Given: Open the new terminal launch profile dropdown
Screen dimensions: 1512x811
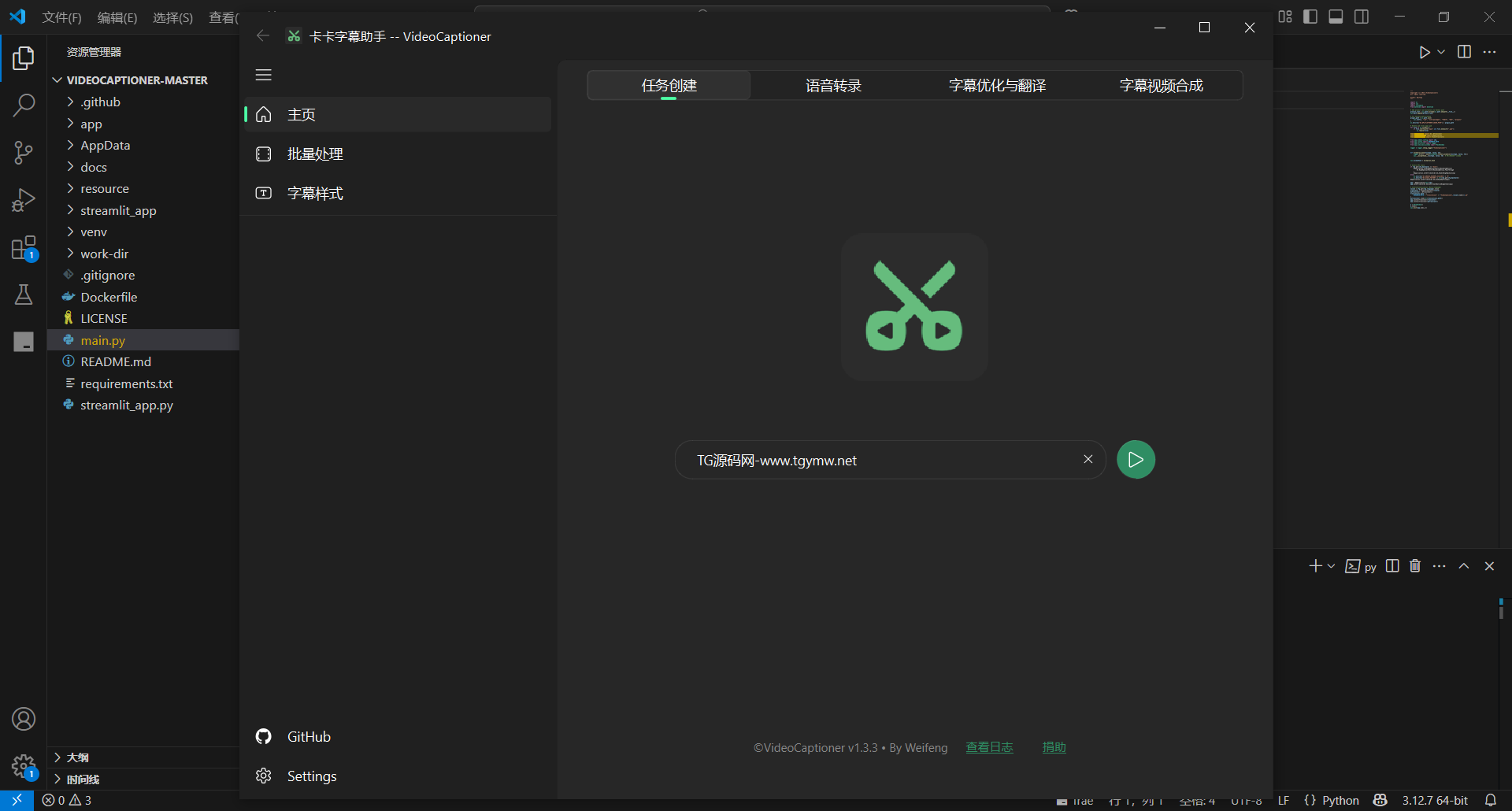Looking at the screenshot, I should pos(1331,566).
